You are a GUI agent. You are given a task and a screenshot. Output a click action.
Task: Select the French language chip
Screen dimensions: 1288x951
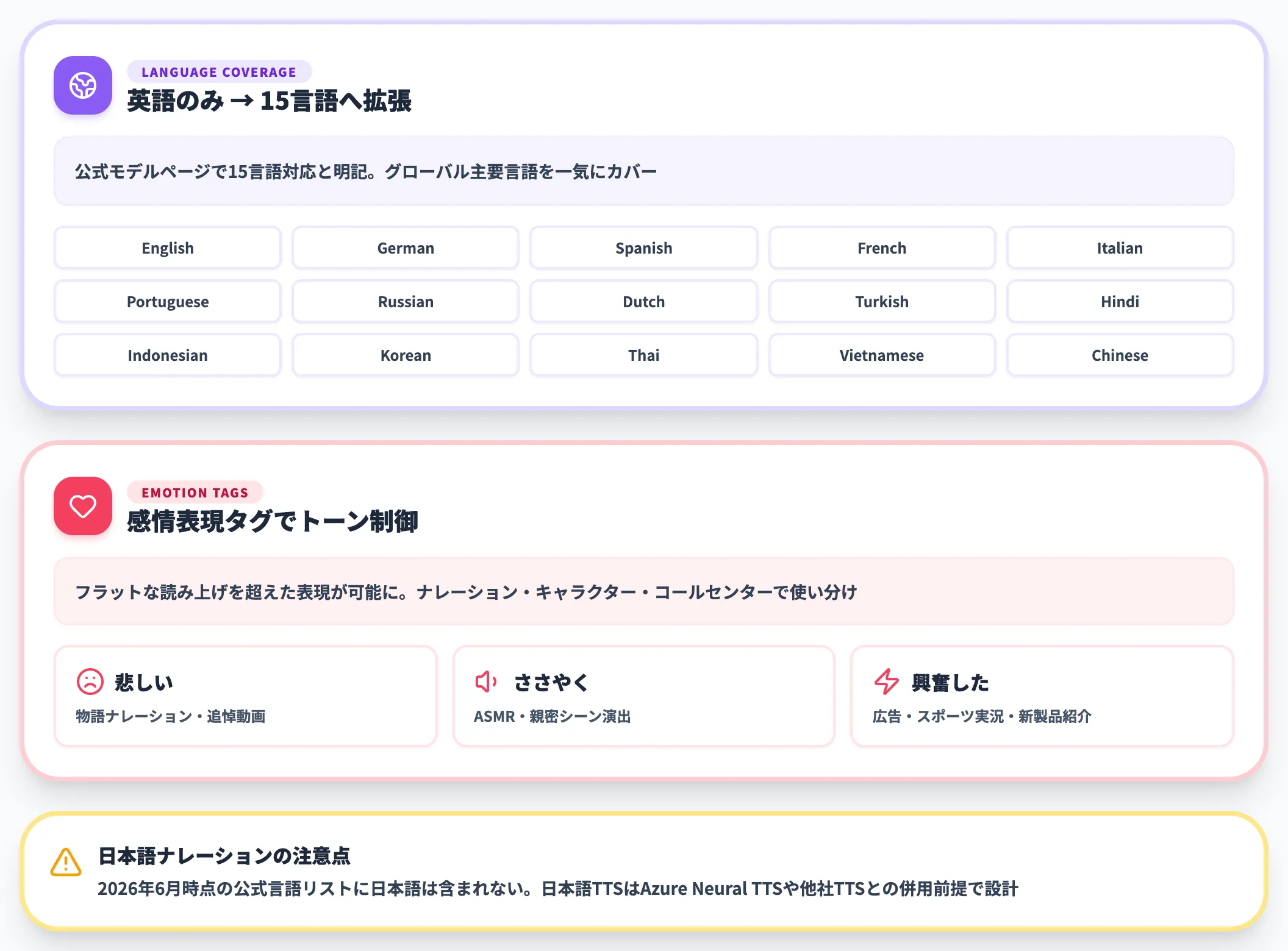point(882,248)
